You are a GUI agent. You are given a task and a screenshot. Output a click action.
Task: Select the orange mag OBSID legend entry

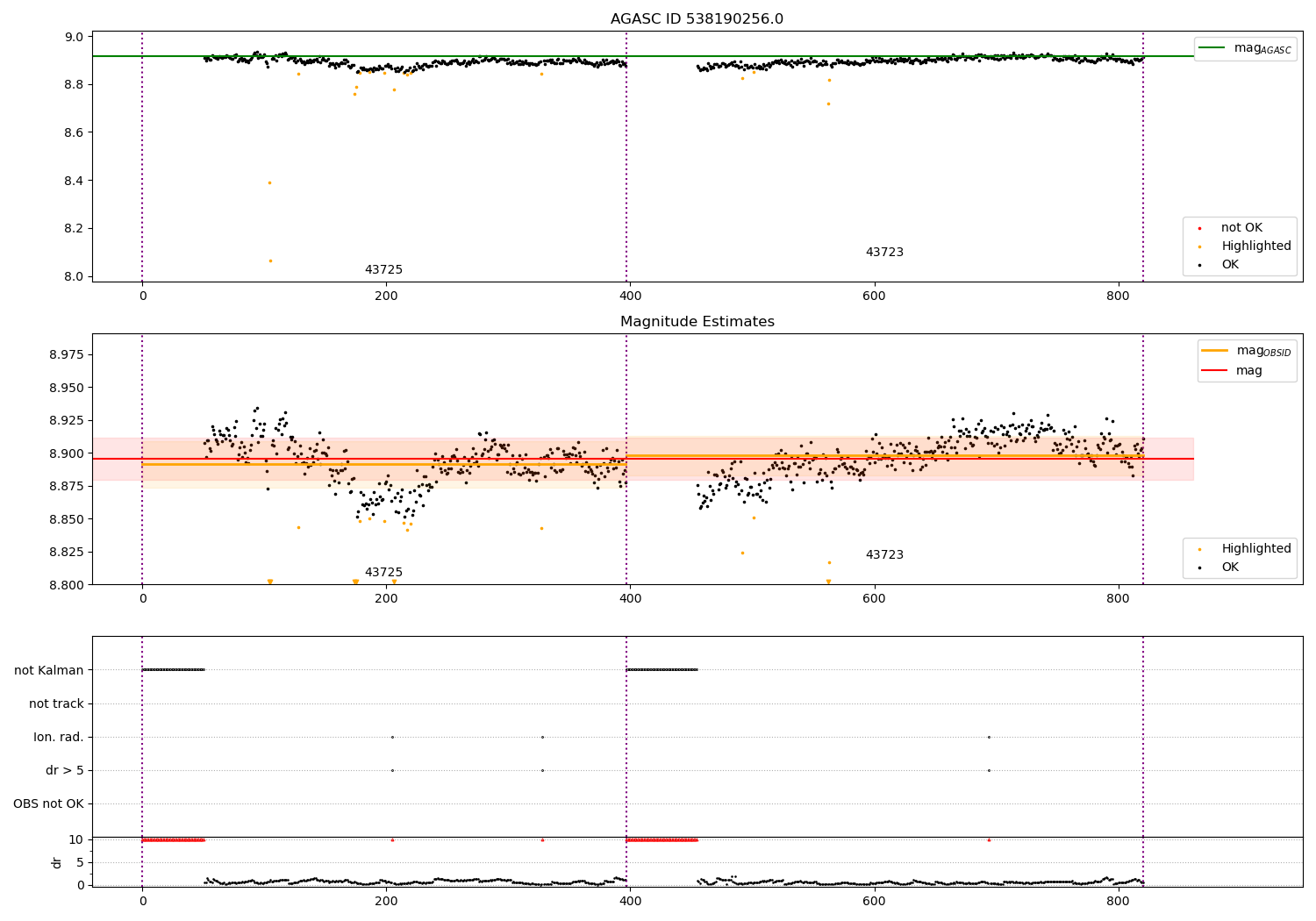[x=1246, y=351]
